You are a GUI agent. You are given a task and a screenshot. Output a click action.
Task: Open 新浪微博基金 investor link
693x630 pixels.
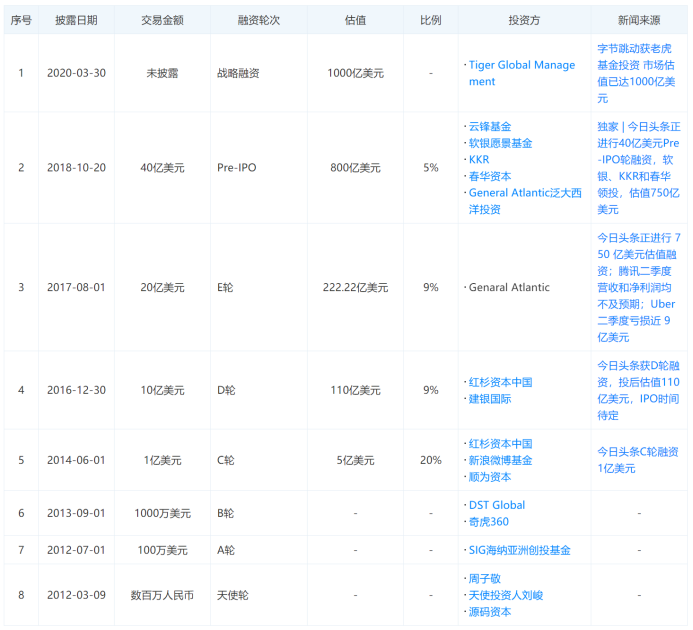[x=500, y=460]
